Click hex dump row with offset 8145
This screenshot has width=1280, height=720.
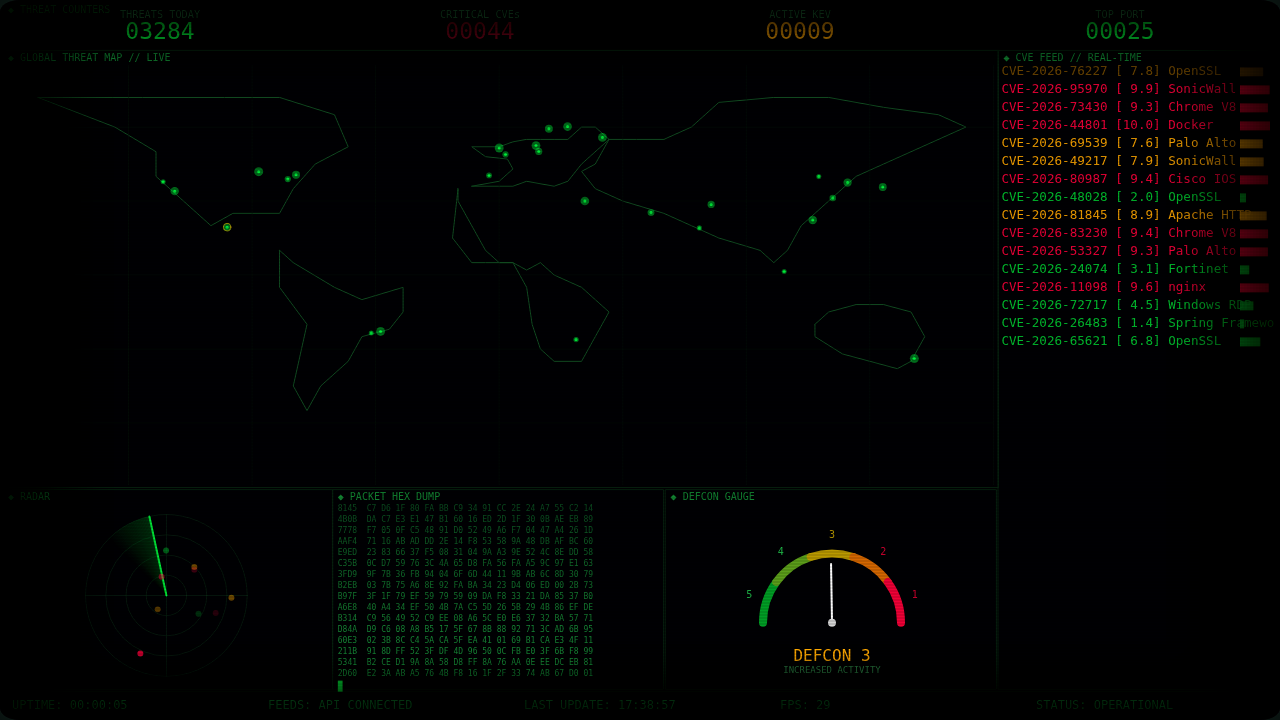tap(465, 508)
